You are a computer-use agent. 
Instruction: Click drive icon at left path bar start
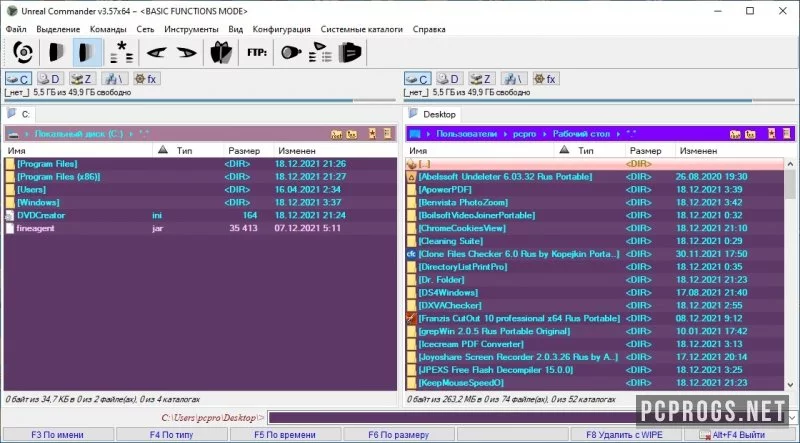tap(14, 134)
